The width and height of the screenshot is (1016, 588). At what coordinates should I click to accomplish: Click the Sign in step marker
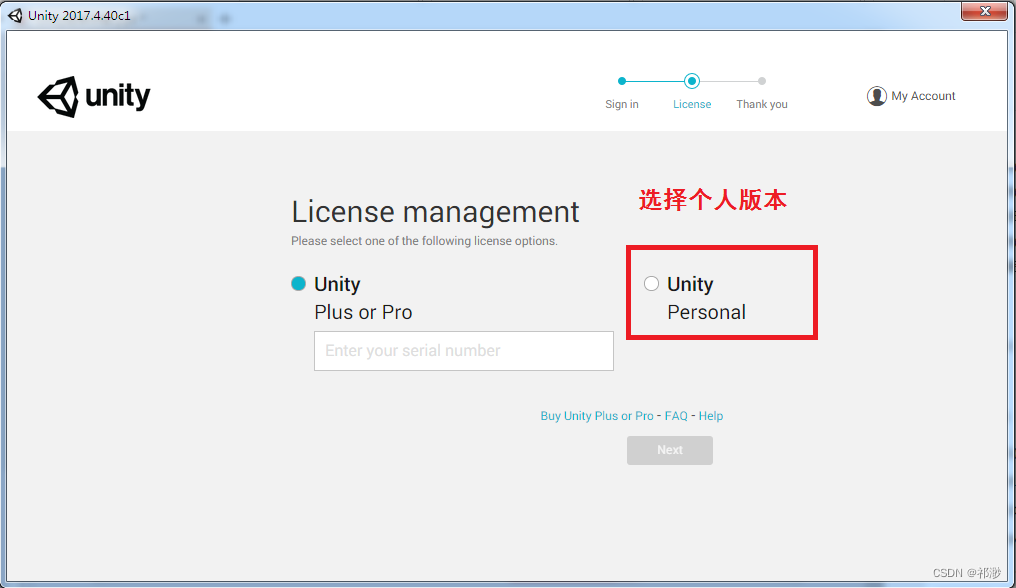point(622,81)
